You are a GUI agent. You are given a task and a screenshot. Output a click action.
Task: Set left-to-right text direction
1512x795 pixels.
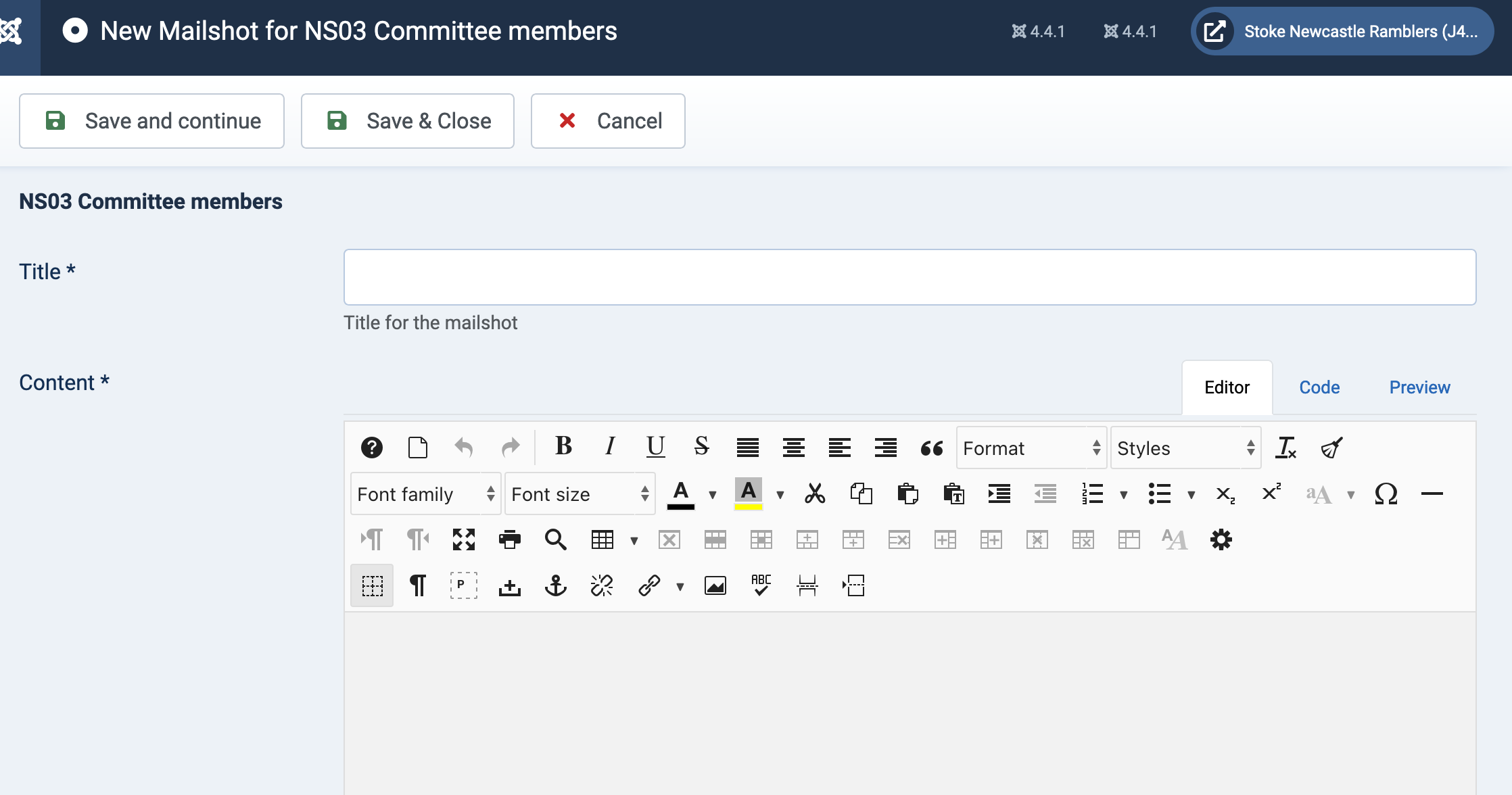[372, 539]
